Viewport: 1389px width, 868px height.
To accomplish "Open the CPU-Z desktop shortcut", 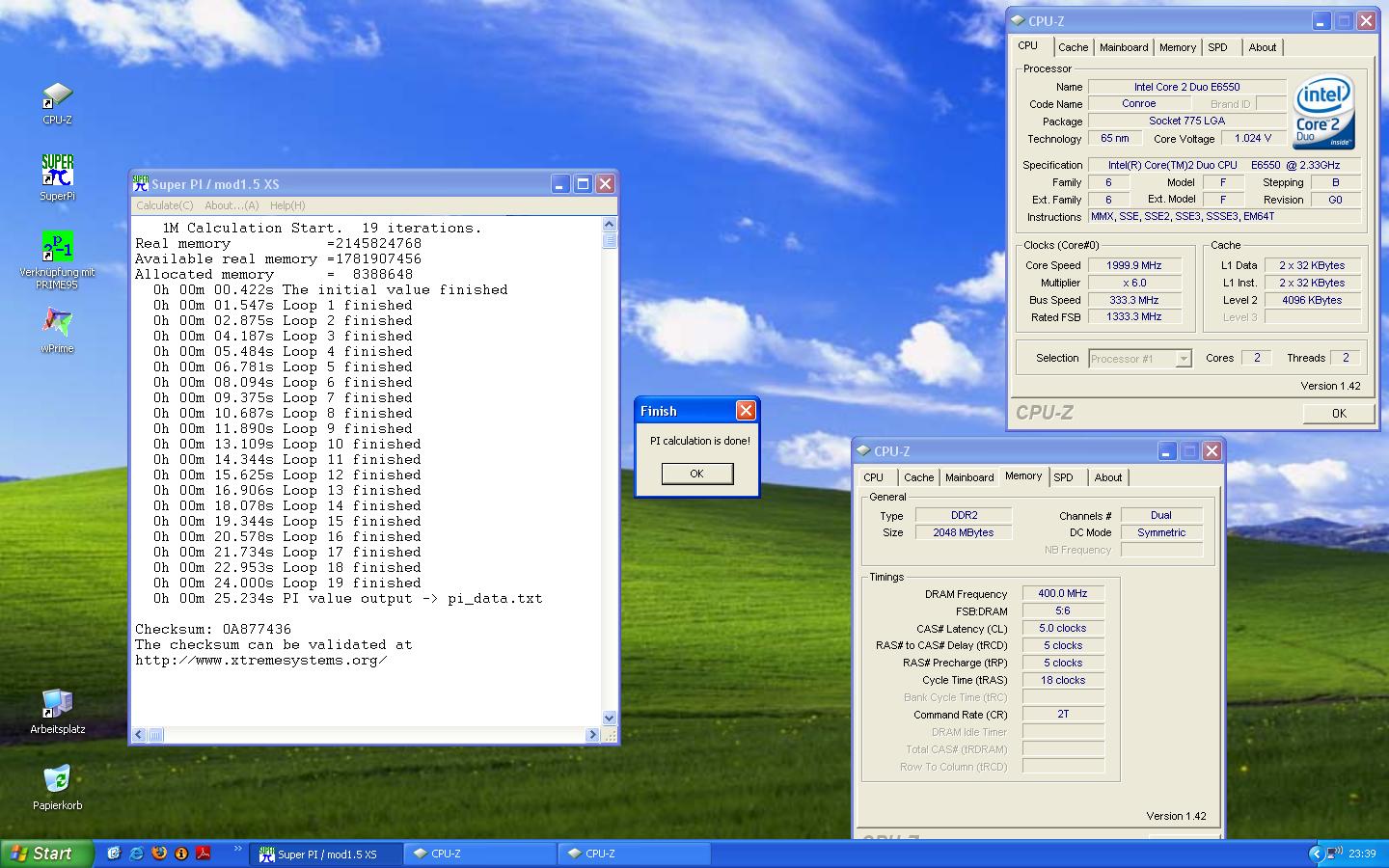I will click(x=57, y=103).
